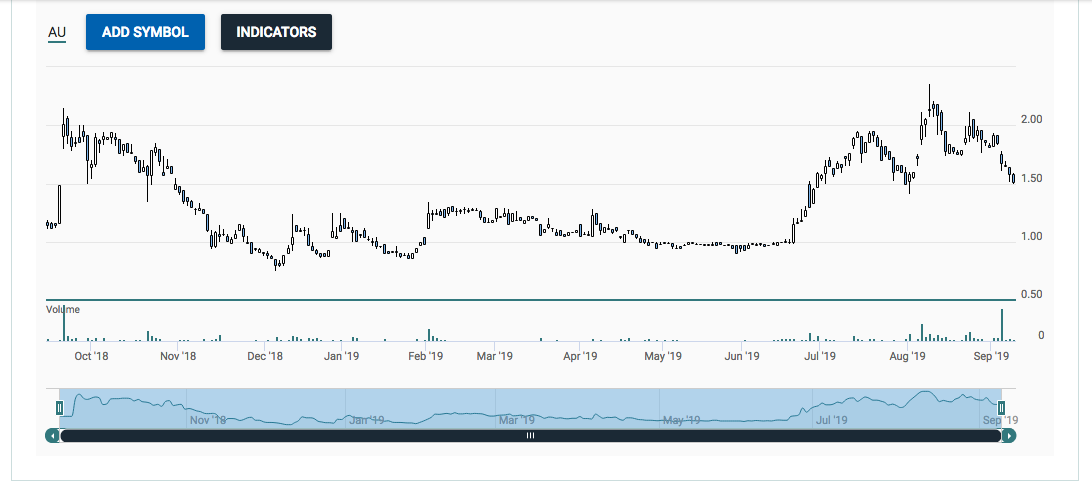
Task: Click the Mar '19 label in navigator
Action: [x=516, y=420]
